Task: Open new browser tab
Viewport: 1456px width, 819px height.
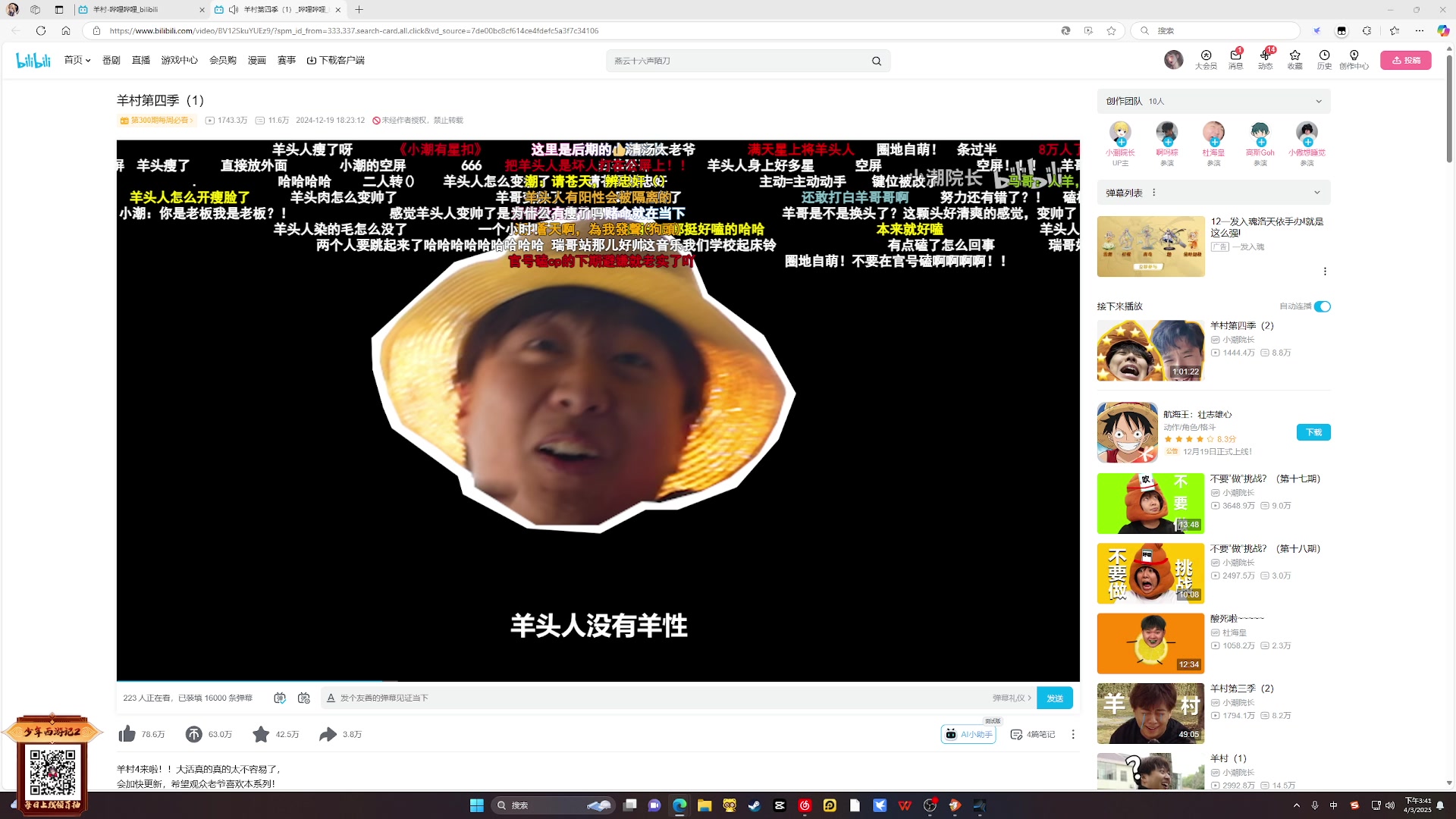Action: click(x=359, y=10)
